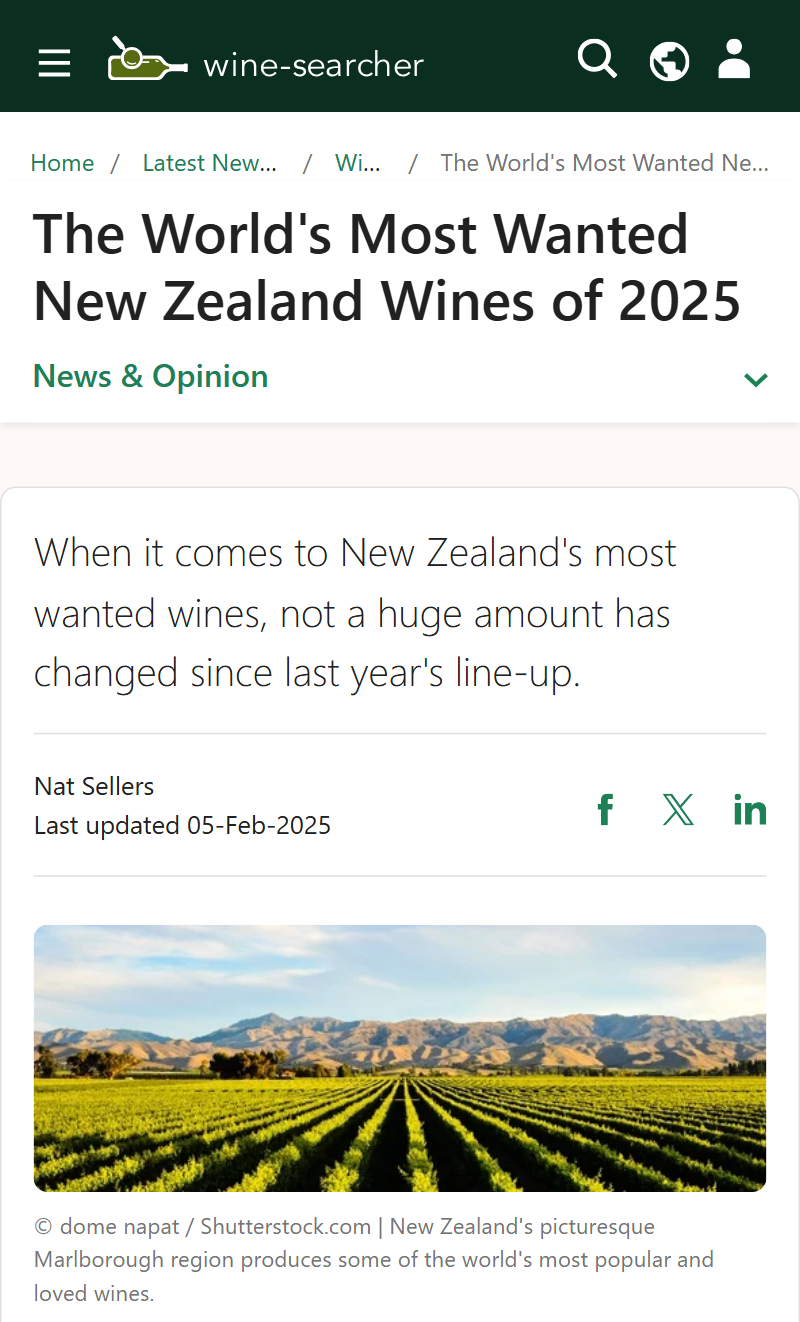Viewport: 800px width, 1322px height.
Task: Click the current article breadcrumb text
Action: point(604,163)
